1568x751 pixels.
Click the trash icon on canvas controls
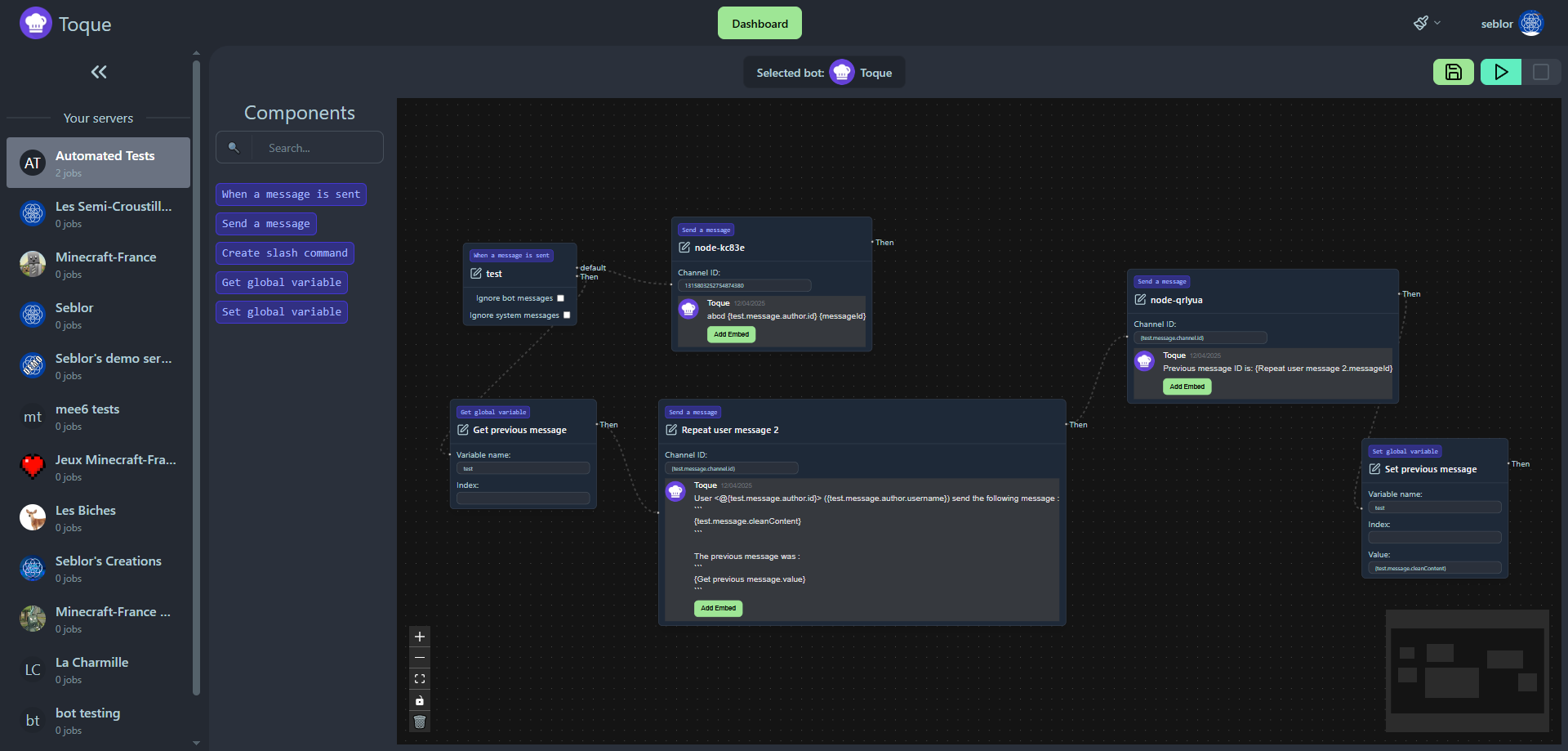[x=420, y=722]
